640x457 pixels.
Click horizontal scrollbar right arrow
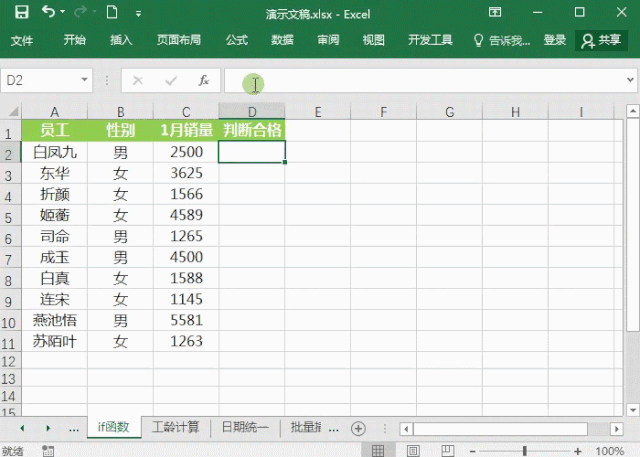[x=617, y=429]
